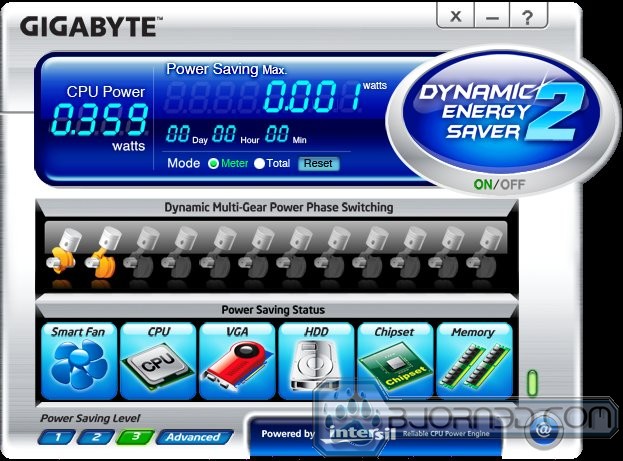Select Total mode radio button
623x461 pixels.
[x=259, y=163]
